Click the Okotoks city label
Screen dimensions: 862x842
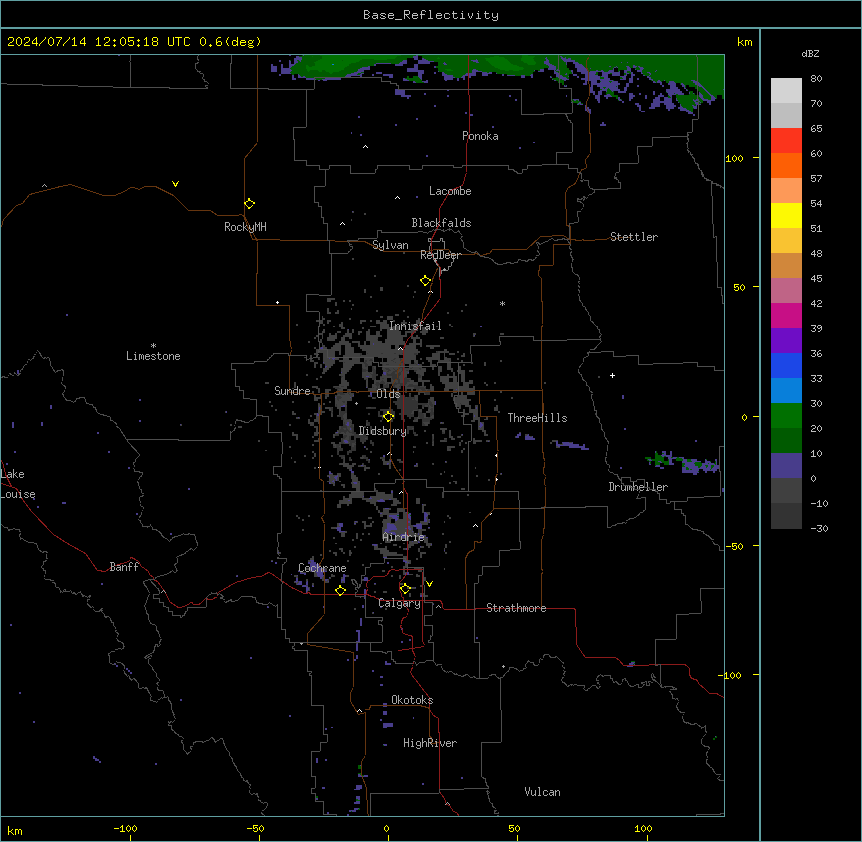click(412, 700)
